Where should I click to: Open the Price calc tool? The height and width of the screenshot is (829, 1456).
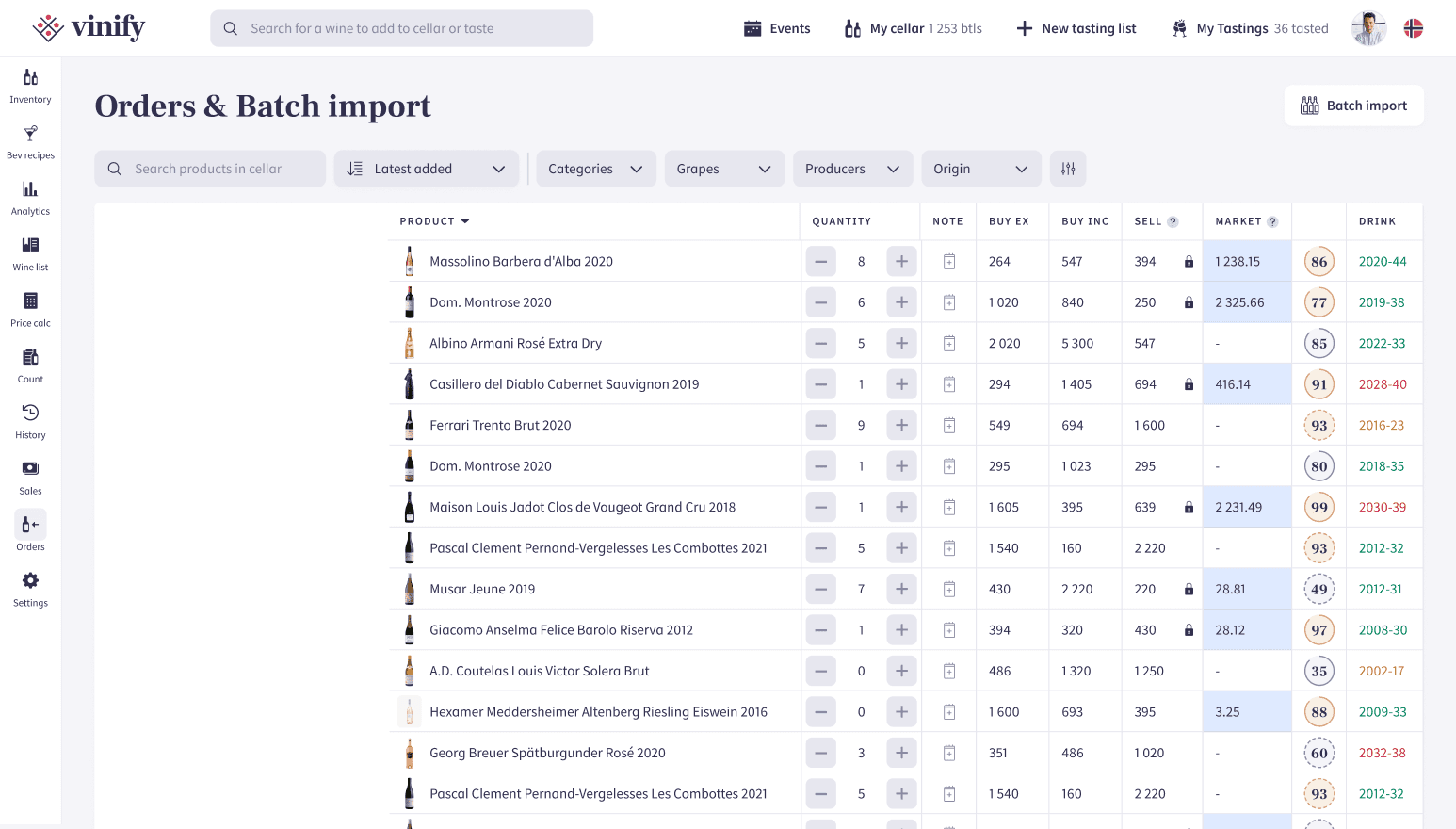click(30, 309)
